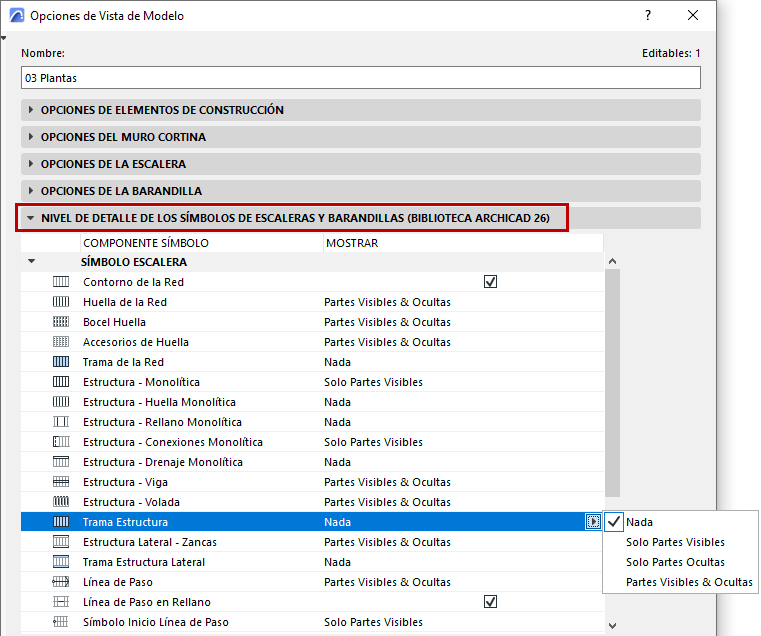
Task: Click Estructura - Monolítica Solo Partes Visibles value
Action: 373,382
